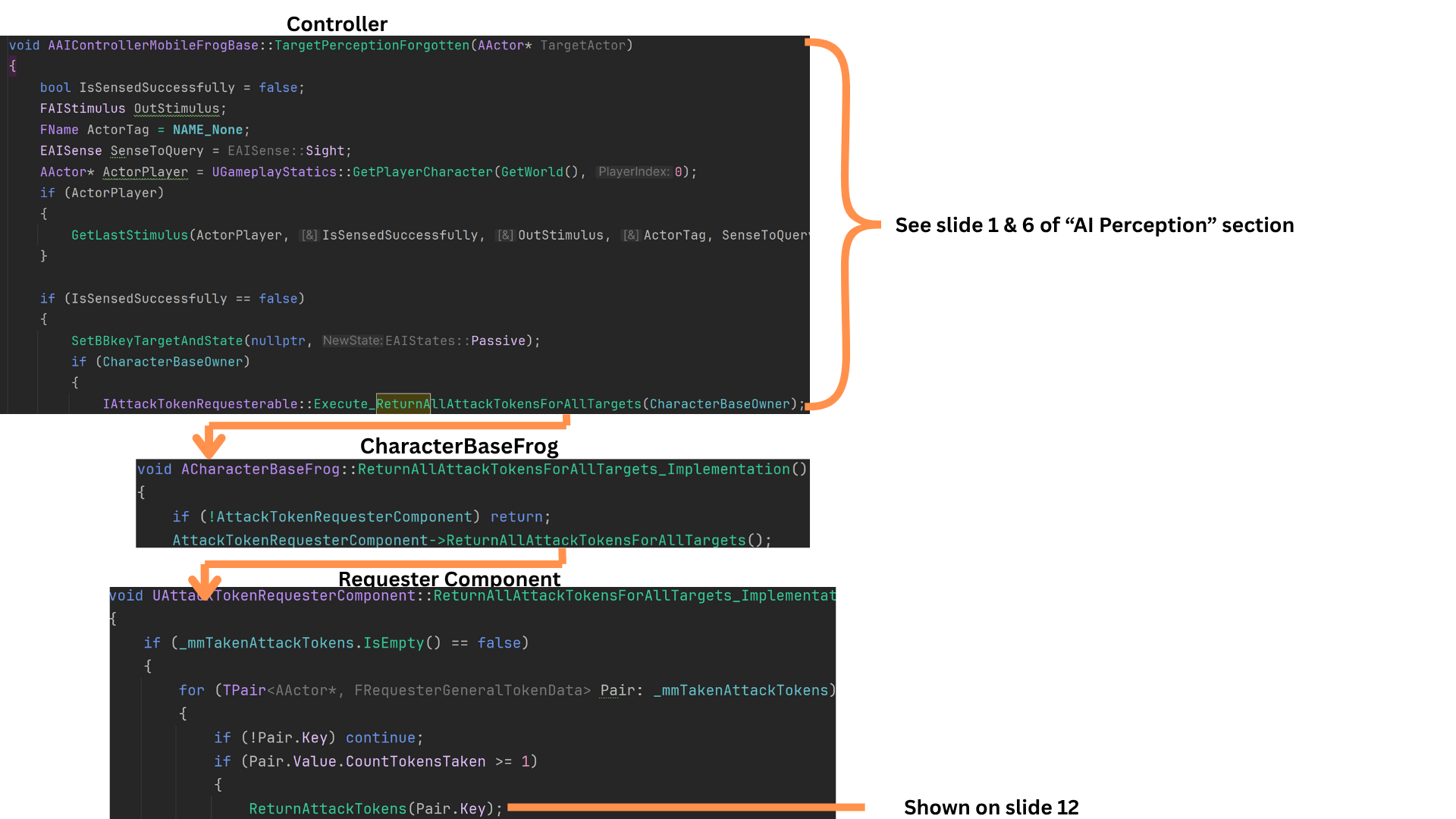The image size is (1456, 819).
Task: Click the SetBBkeyTargetAndState function call
Action: tap(157, 340)
